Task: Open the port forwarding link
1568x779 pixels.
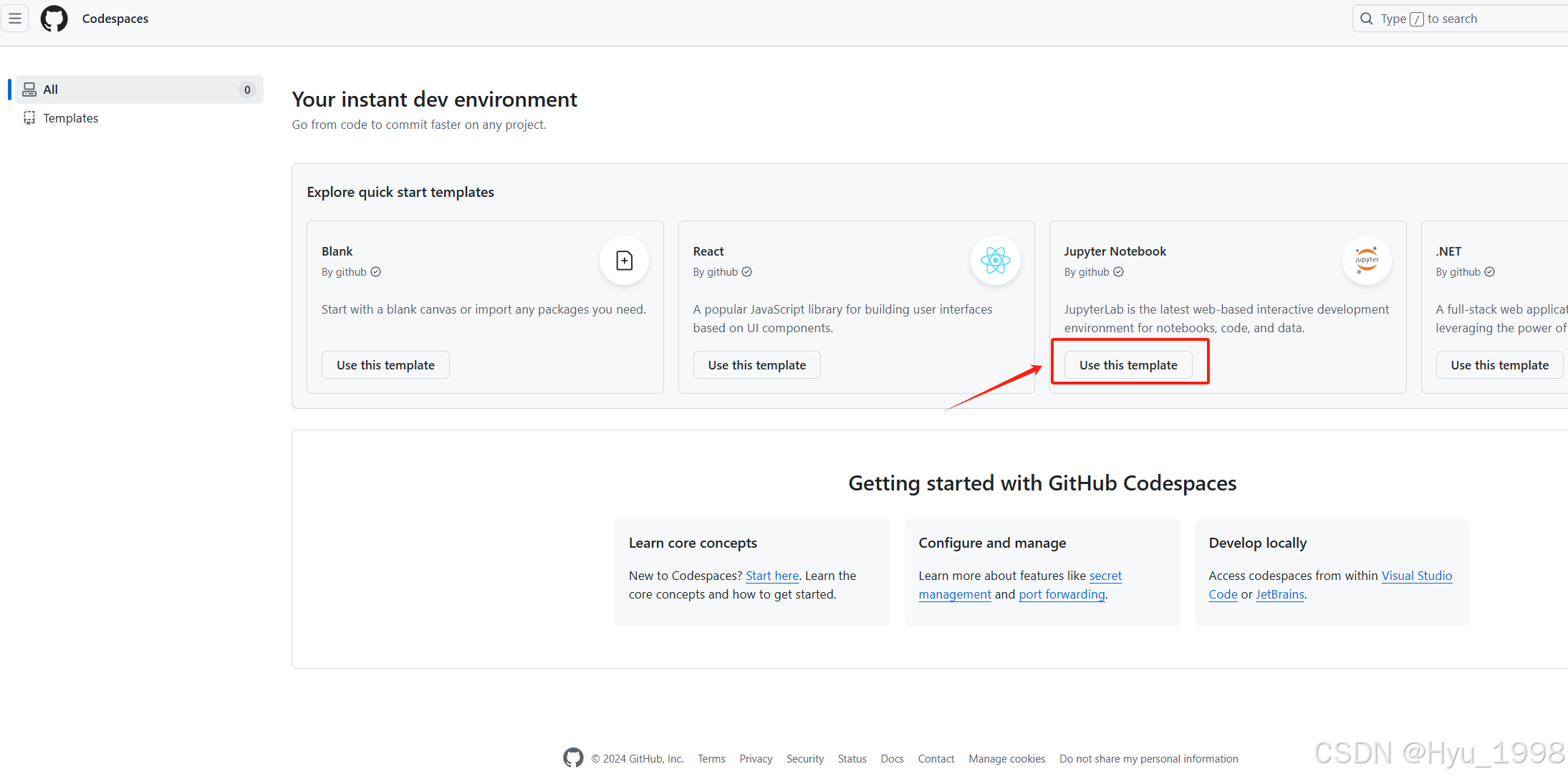Action: [x=1062, y=594]
